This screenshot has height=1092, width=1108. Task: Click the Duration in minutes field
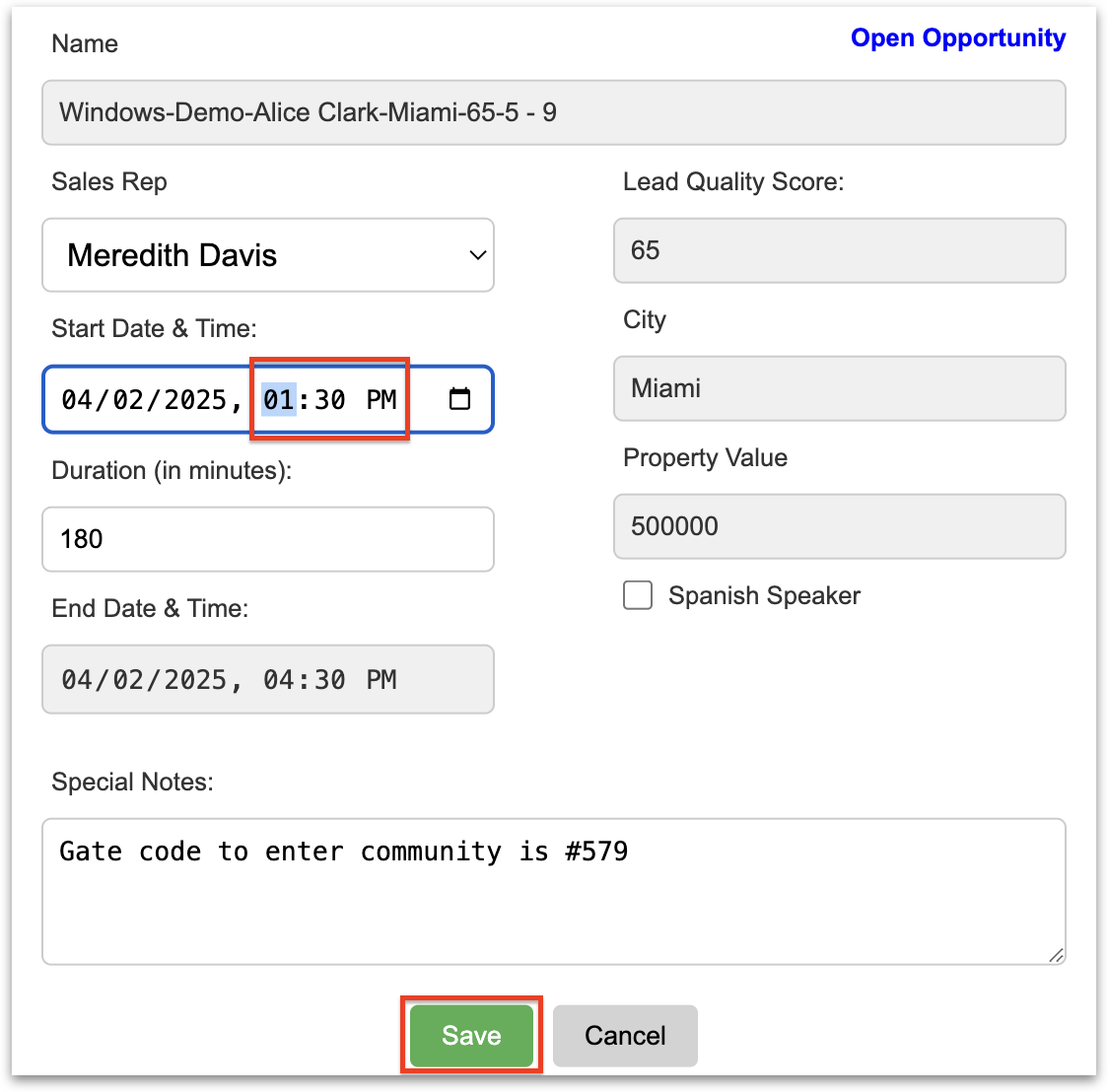pyautogui.click(x=268, y=539)
